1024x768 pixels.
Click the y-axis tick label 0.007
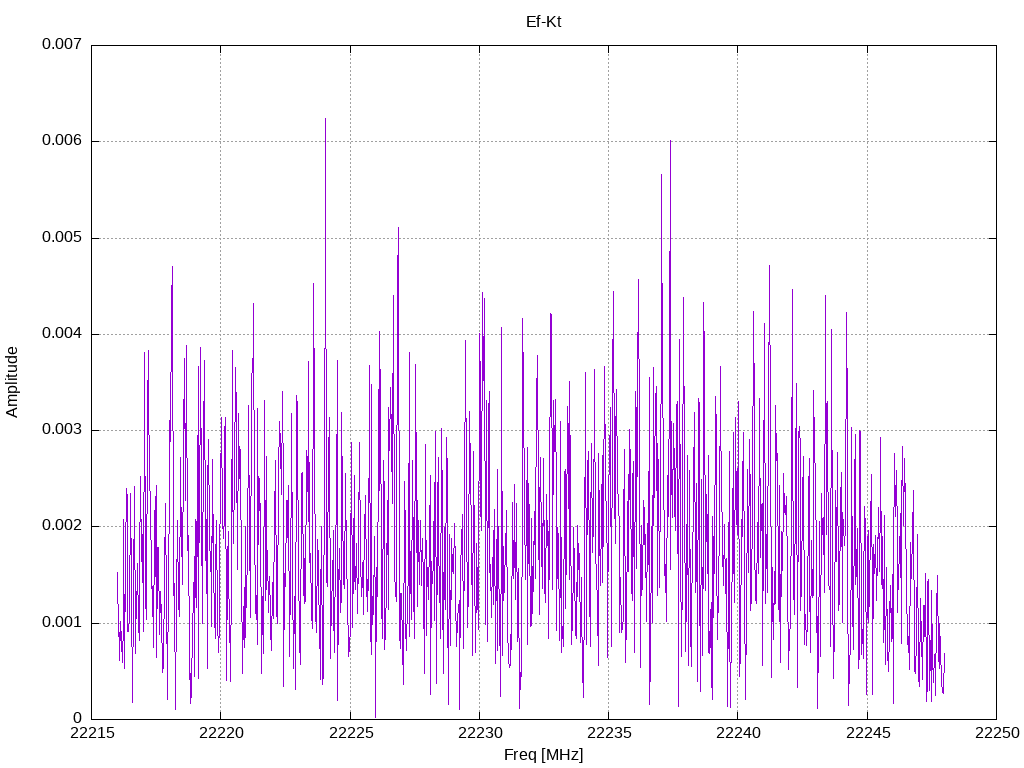(x=62, y=44)
